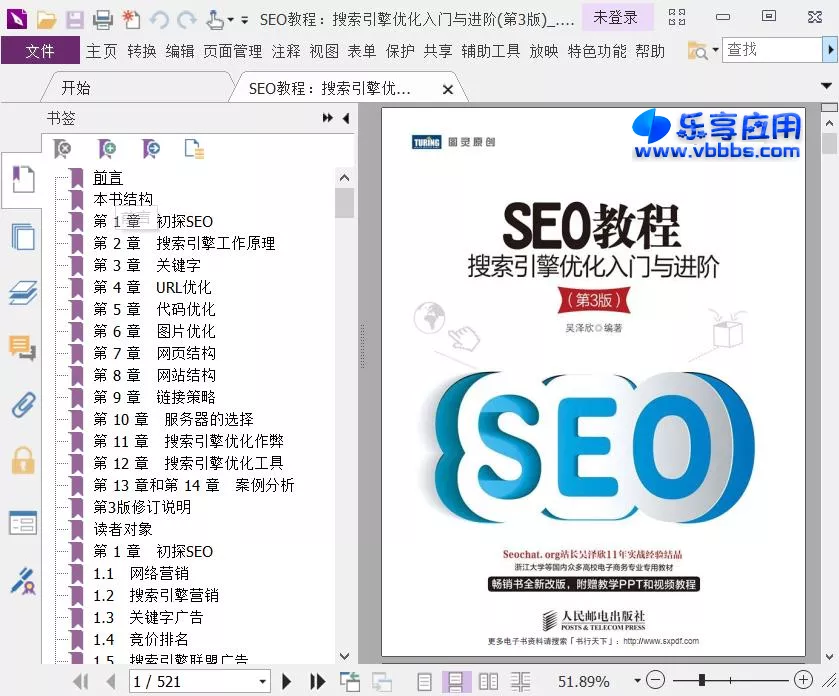Go to the previous page

coord(111,681)
